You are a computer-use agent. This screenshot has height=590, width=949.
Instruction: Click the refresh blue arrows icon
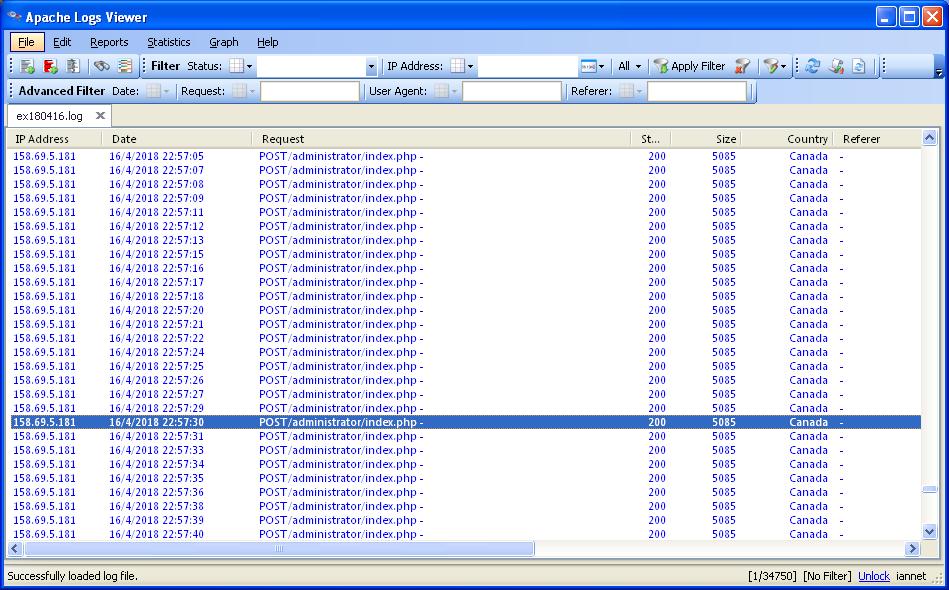click(x=813, y=66)
